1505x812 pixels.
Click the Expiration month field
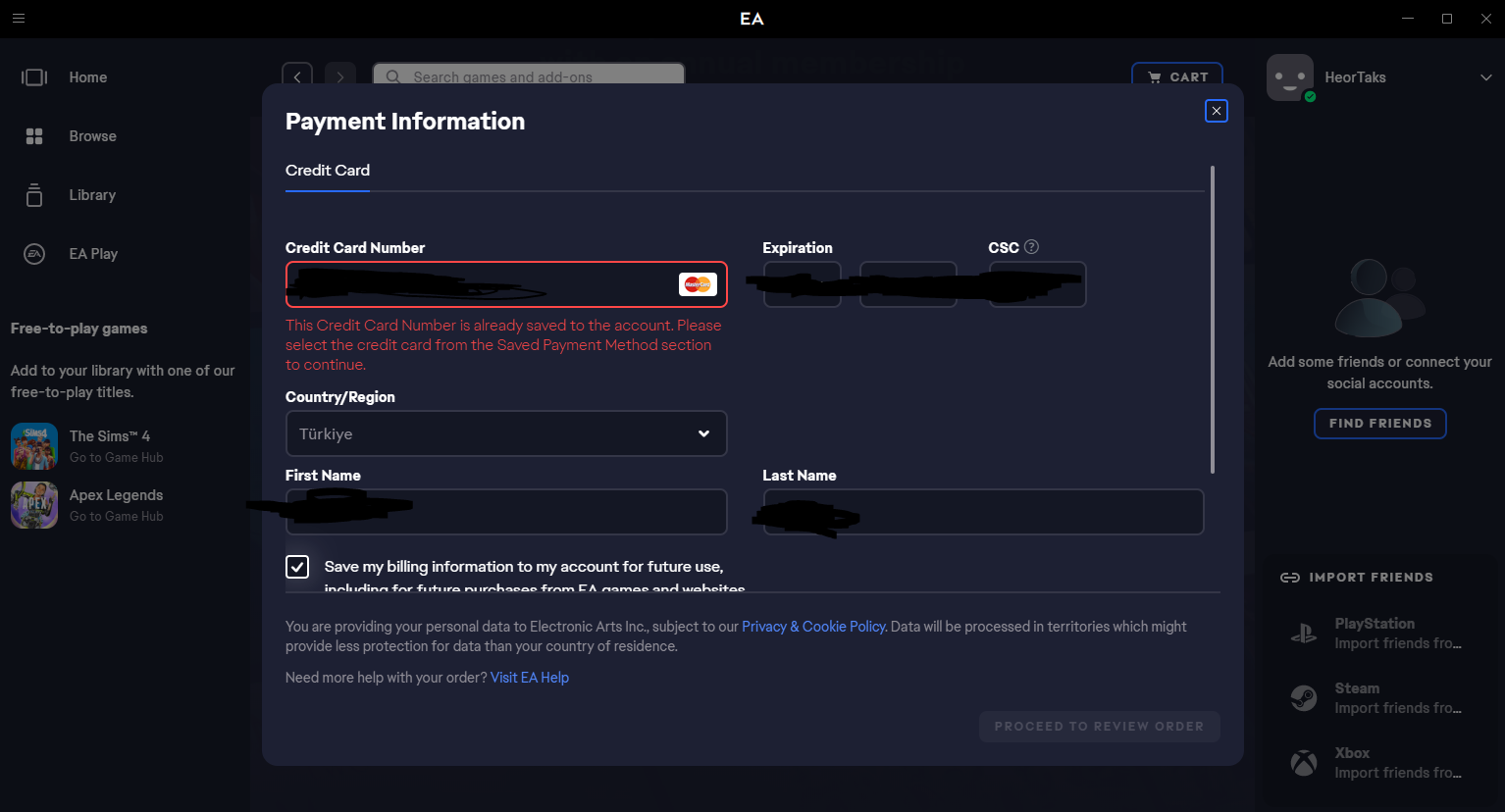803,284
